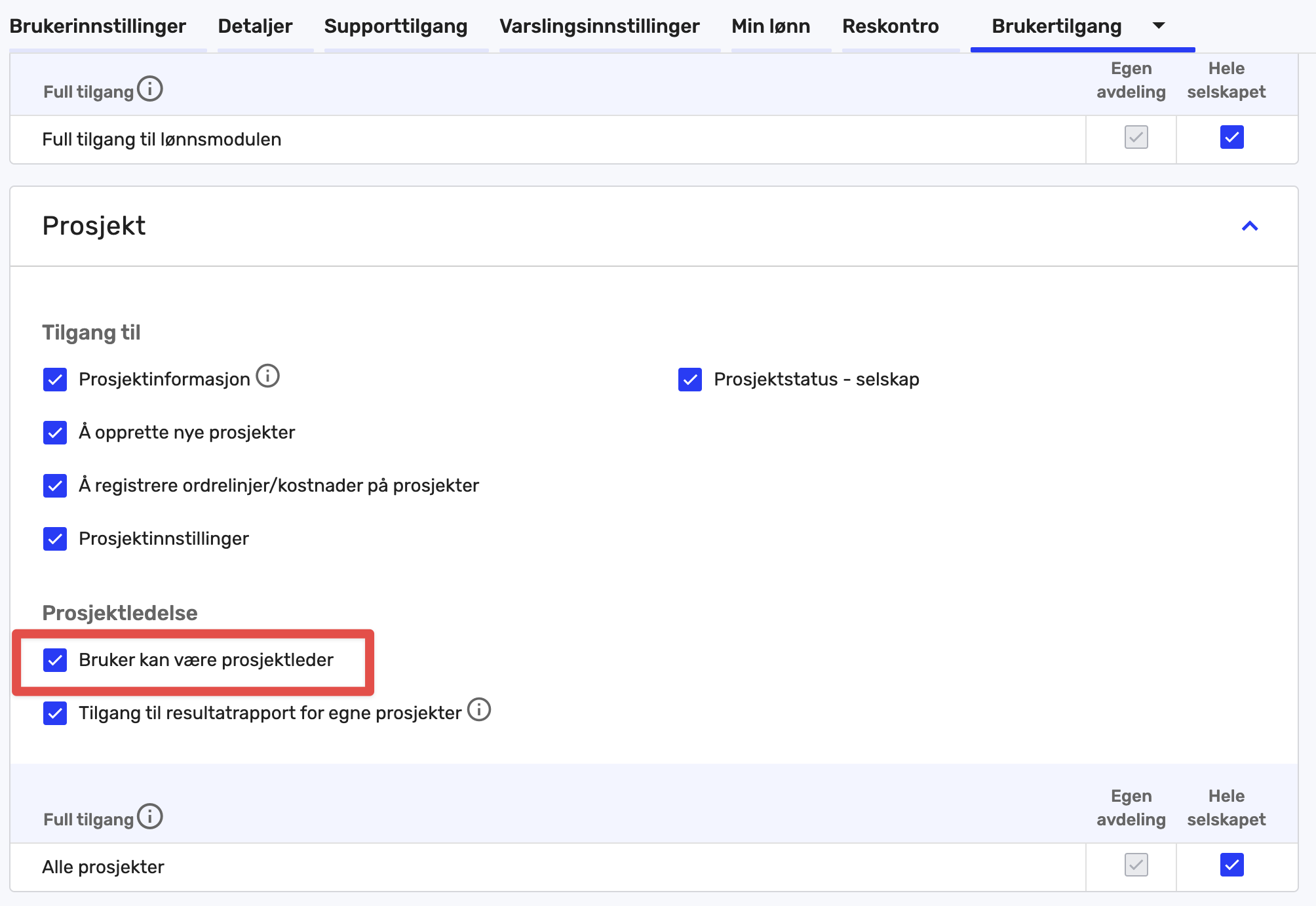The image size is (1316, 906).
Task: Disable the "Prosjektinnstillinger" checkbox
Action: click(55, 539)
